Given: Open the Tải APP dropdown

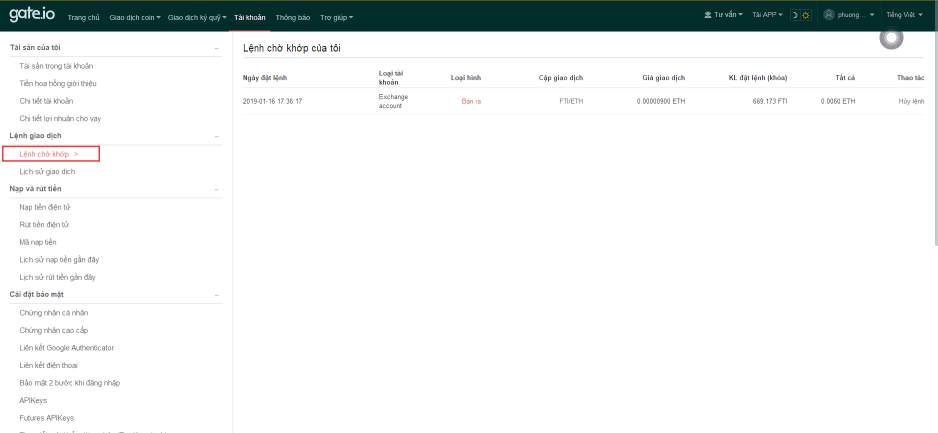Looking at the screenshot, I should (768, 15).
